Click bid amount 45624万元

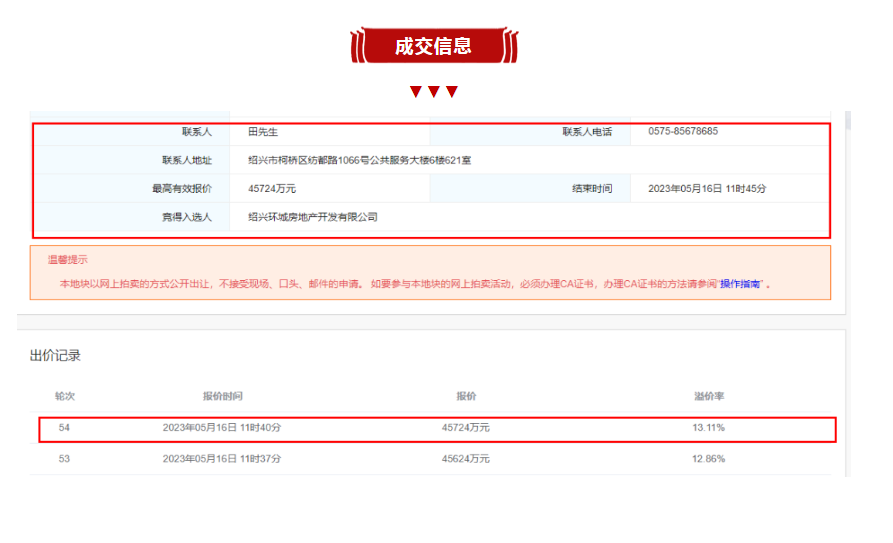pos(466,459)
